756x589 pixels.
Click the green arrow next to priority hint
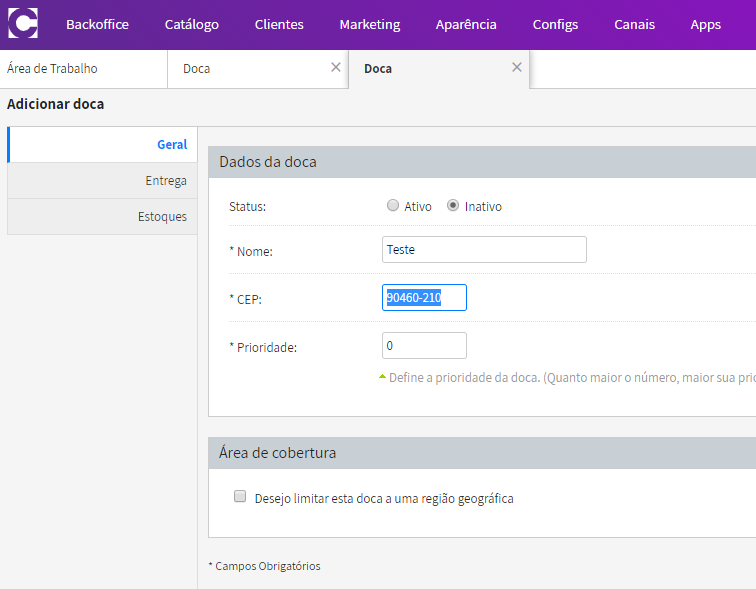(x=382, y=376)
